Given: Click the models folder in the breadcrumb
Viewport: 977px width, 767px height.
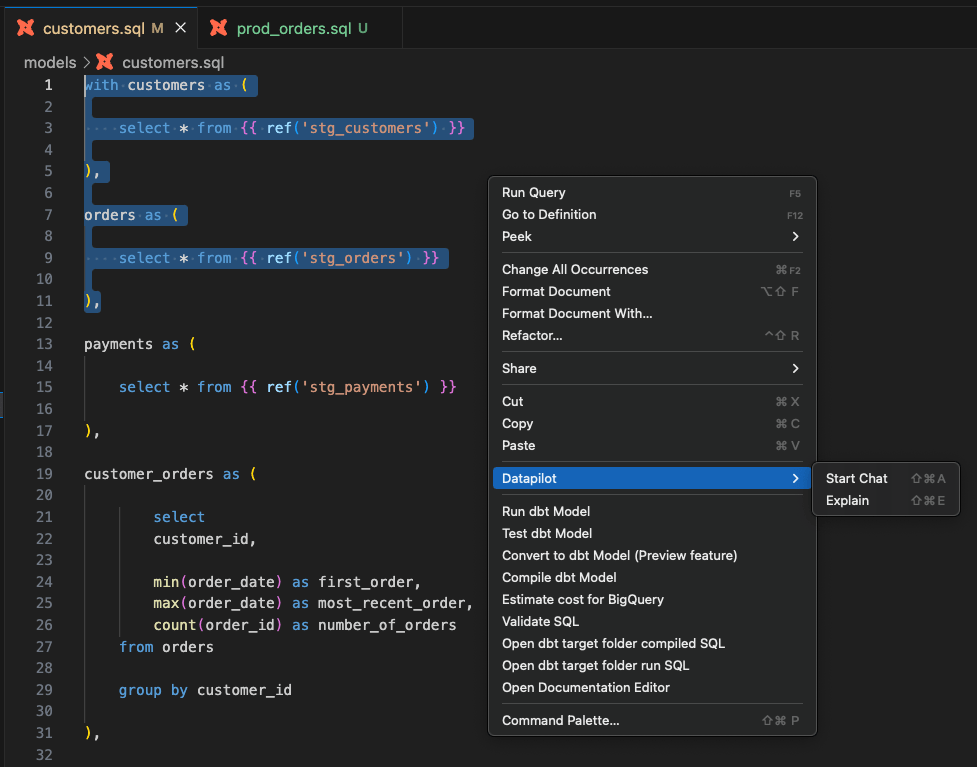Looking at the screenshot, I should 50,62.
